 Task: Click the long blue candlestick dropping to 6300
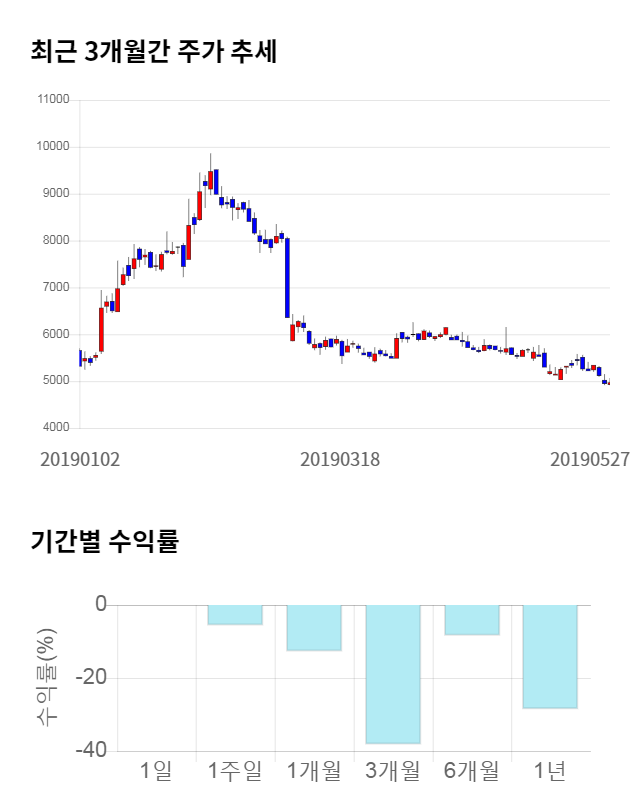click(287, 278)
